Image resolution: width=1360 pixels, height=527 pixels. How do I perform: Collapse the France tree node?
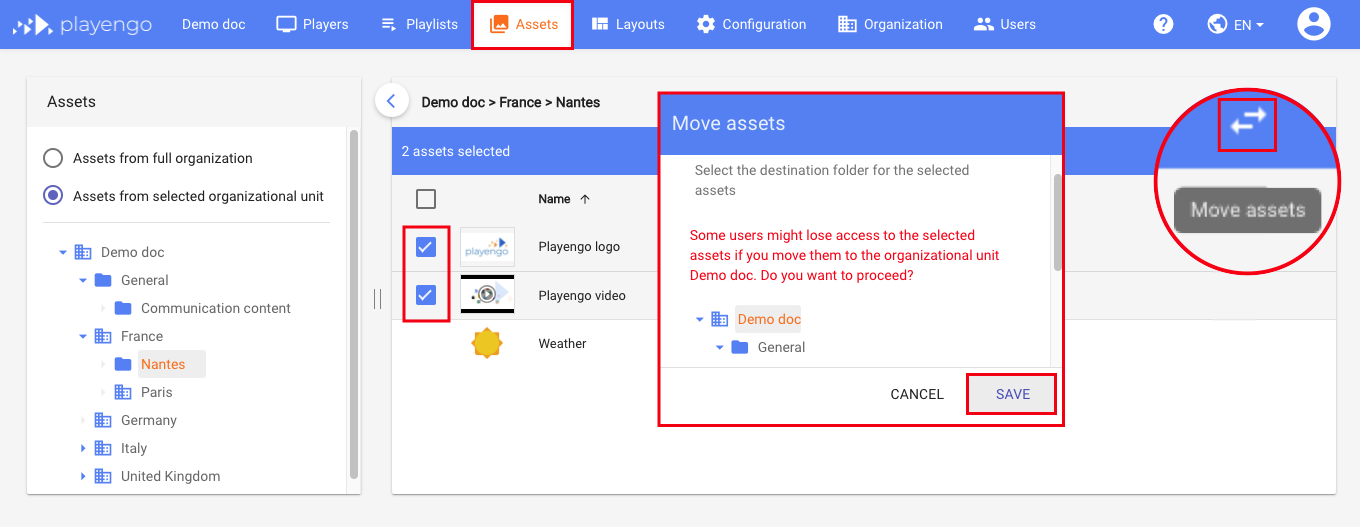tap(84, 336)
